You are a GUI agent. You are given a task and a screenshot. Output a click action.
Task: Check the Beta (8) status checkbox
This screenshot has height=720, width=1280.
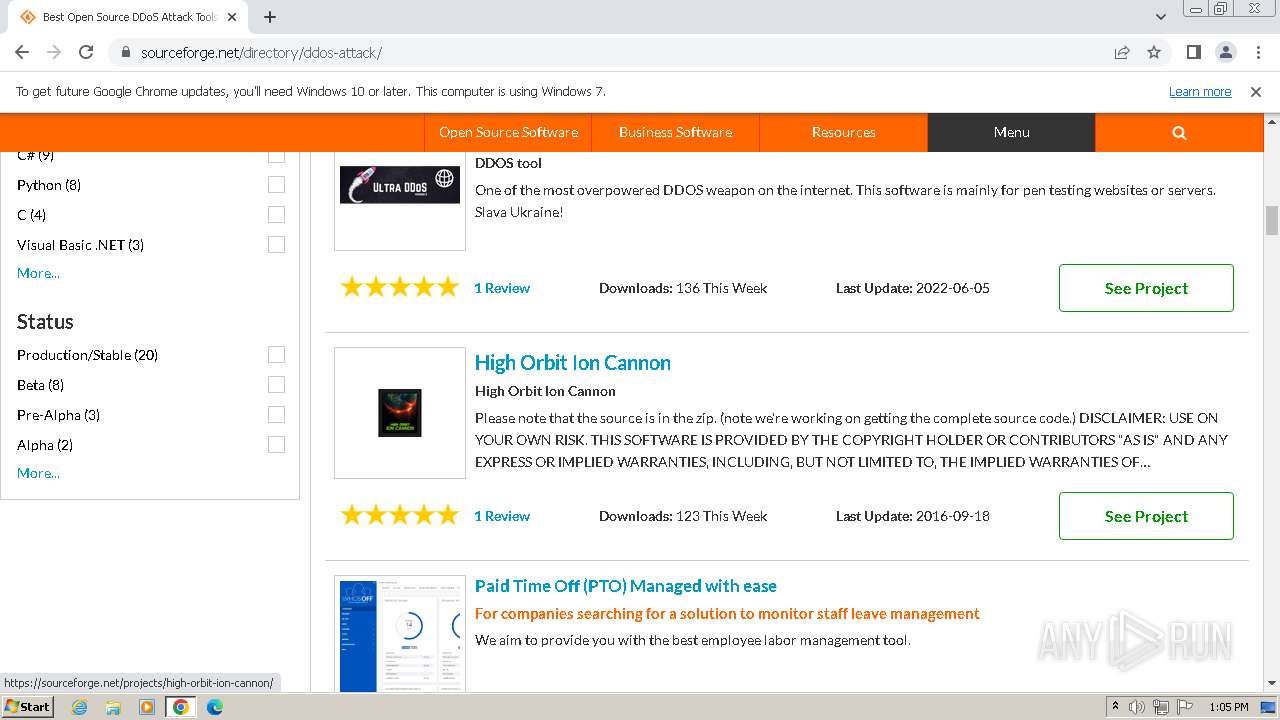pyautogui.click(x=276, y=385)
